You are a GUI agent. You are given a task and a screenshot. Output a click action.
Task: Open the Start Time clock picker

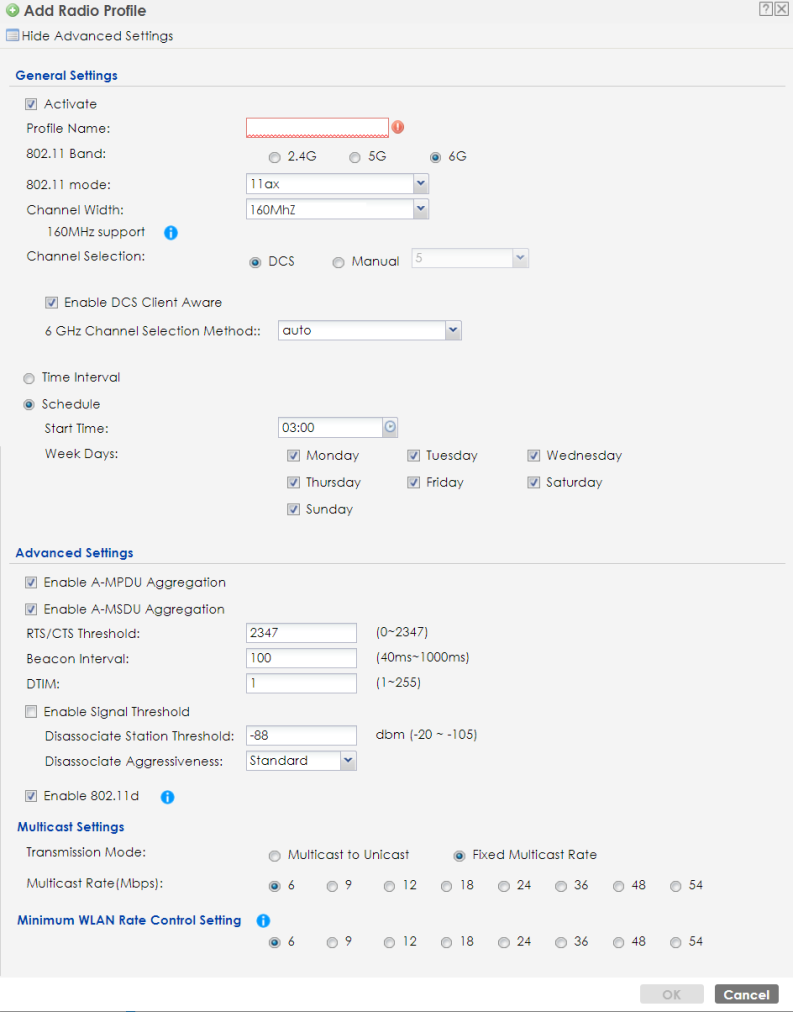point(390,428)
